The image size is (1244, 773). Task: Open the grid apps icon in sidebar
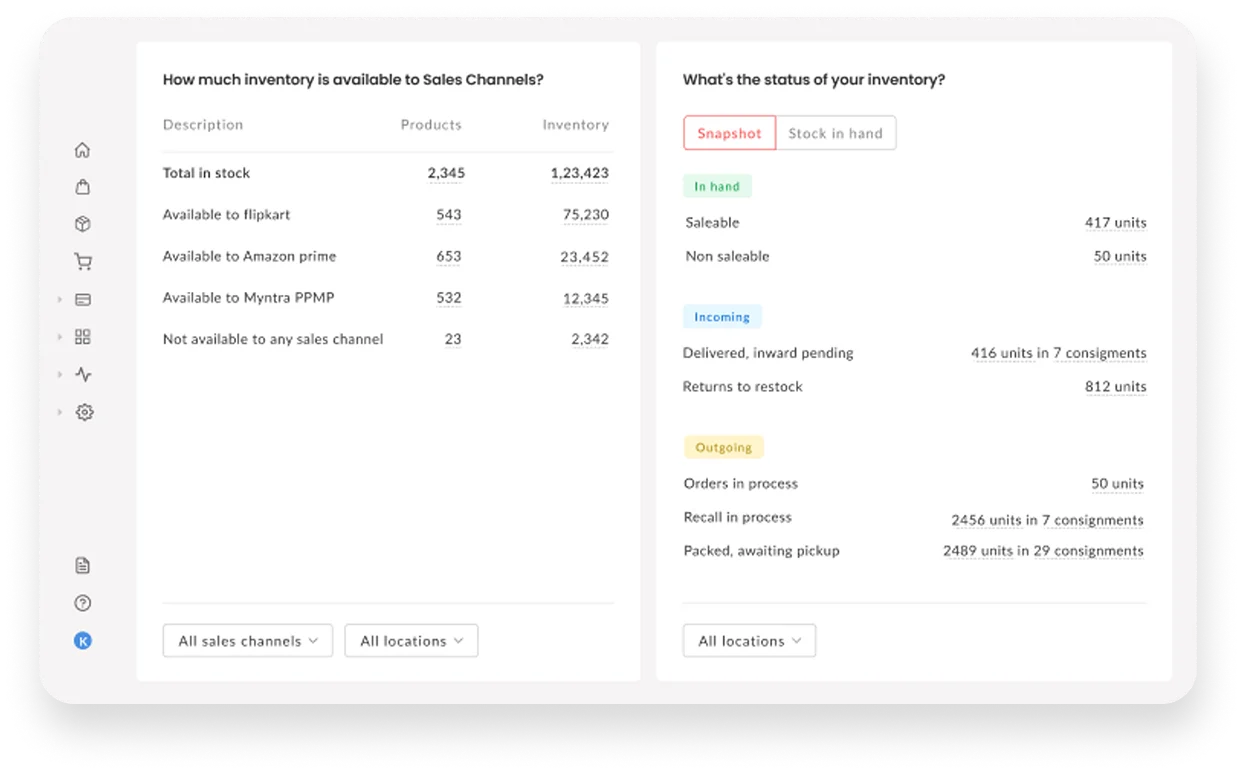coord(83,337)
